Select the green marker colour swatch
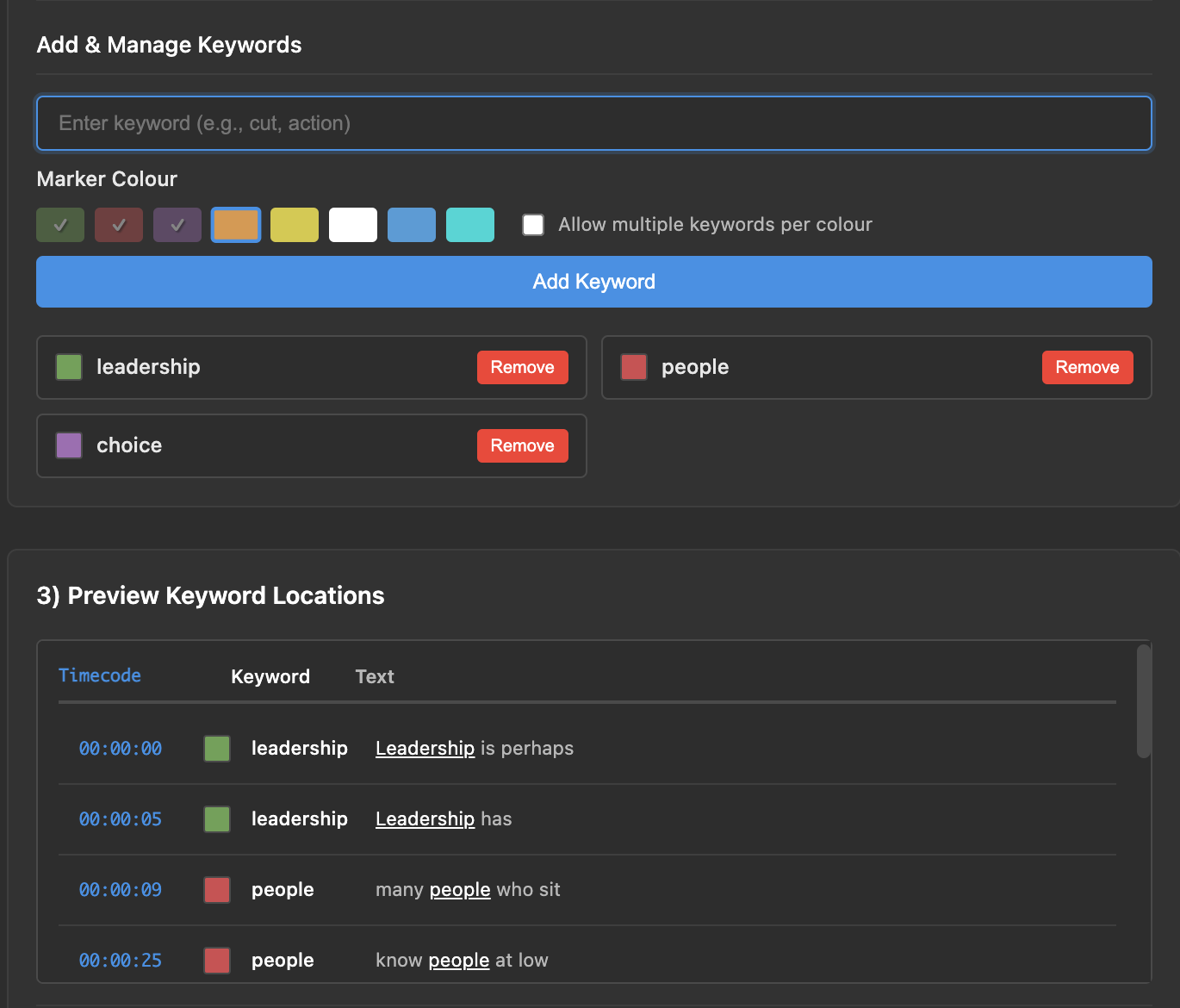The image size is (1180, 1008). pos(60,225)
